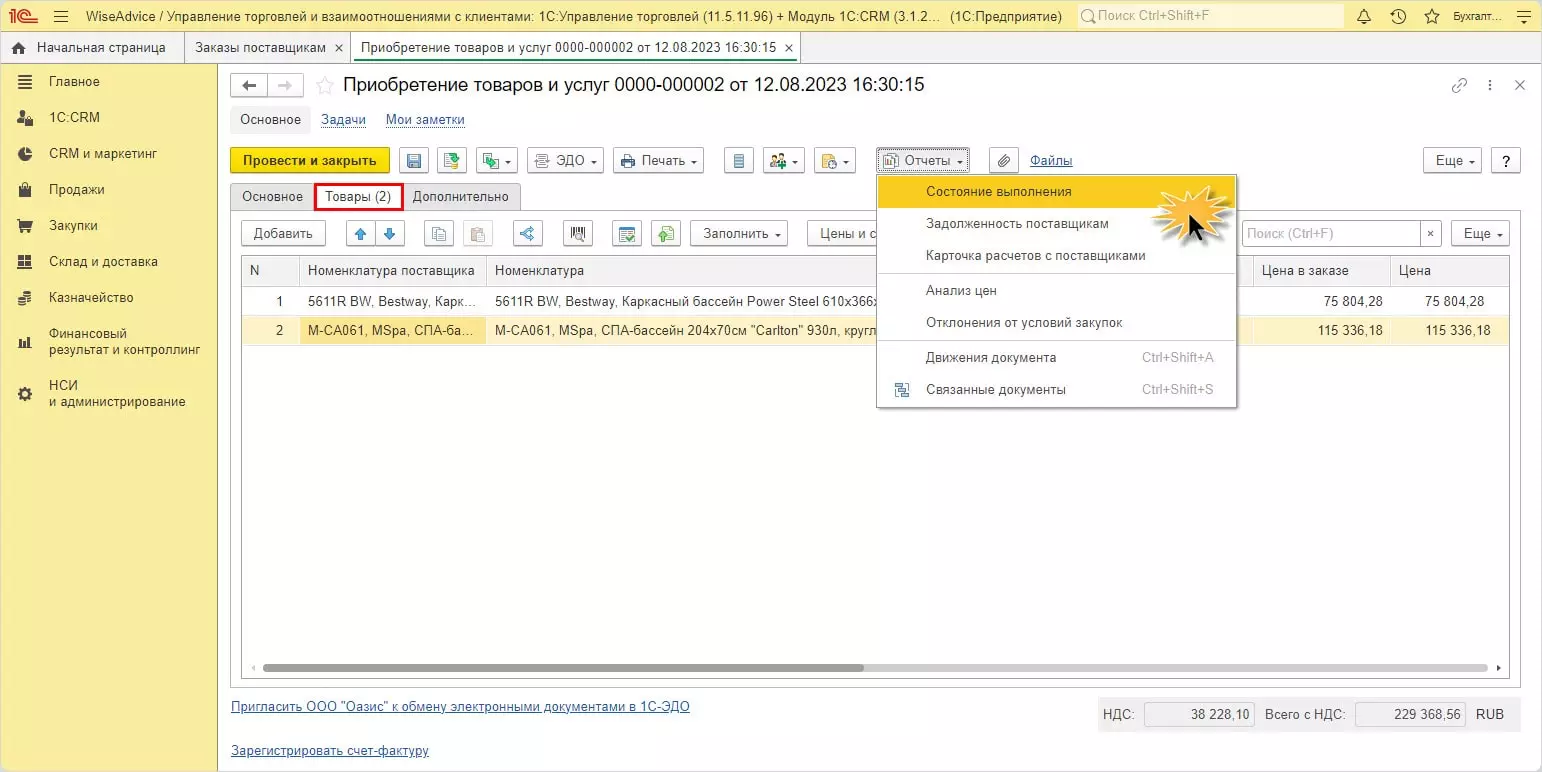The height and width of the screenshot is (772, 1542).
Task: Move row up with blue up arrow
Action: coord(361,234)
